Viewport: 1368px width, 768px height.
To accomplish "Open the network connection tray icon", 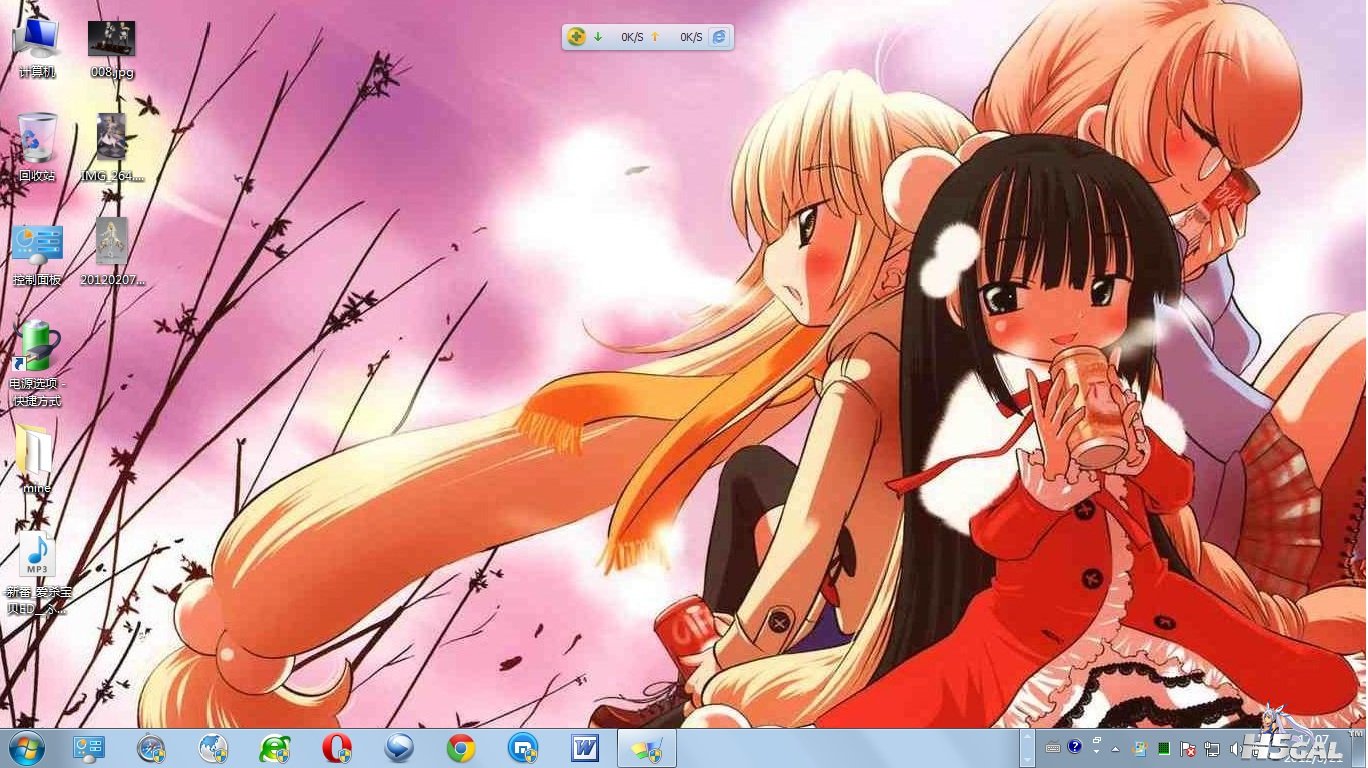I will tap(1212, 748).
